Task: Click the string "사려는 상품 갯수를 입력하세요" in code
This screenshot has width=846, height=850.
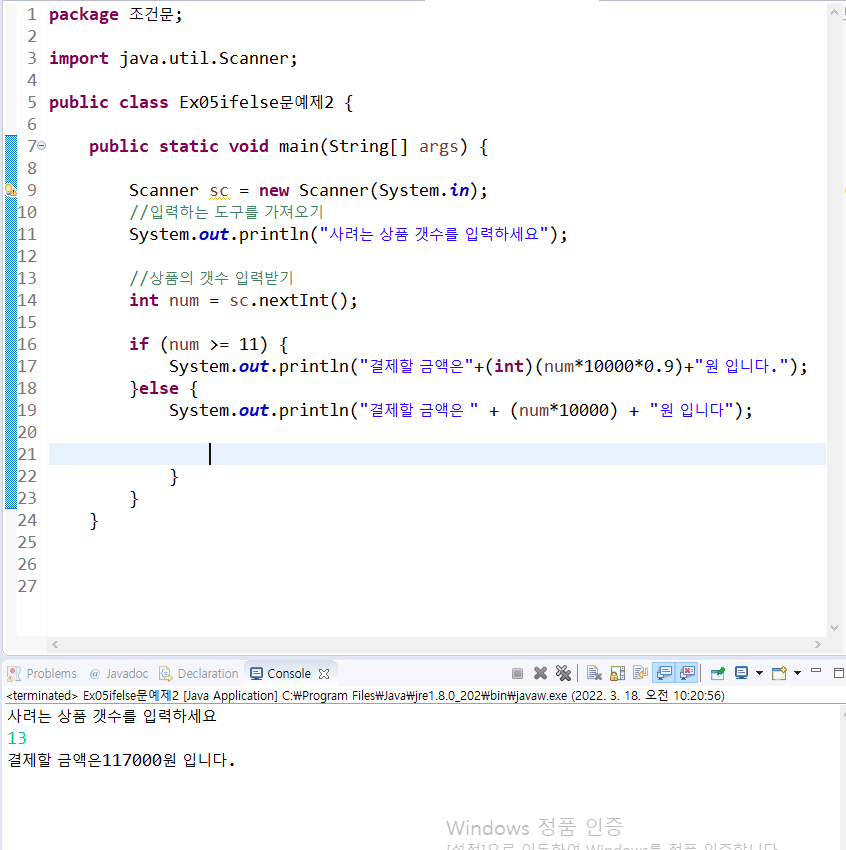Action: point(434,234)
